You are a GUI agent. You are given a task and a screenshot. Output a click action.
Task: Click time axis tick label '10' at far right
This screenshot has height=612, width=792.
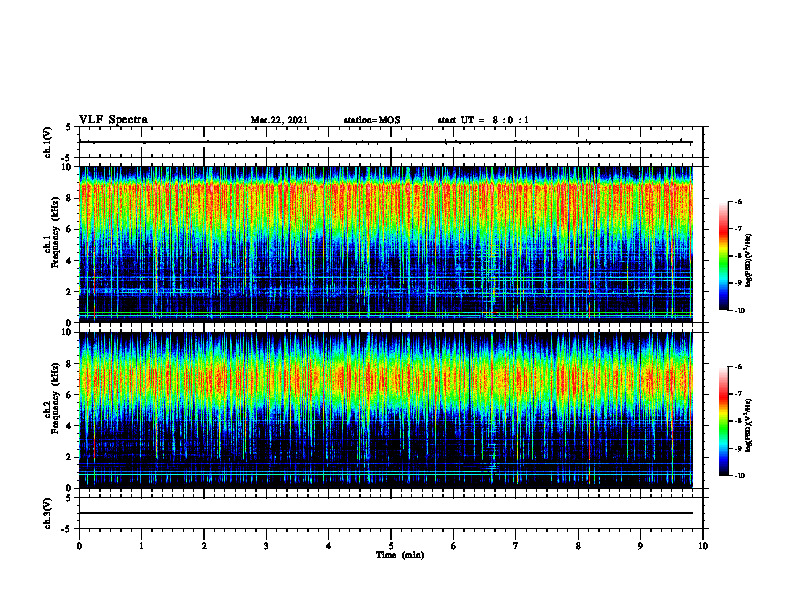click(x=703, y=546)
